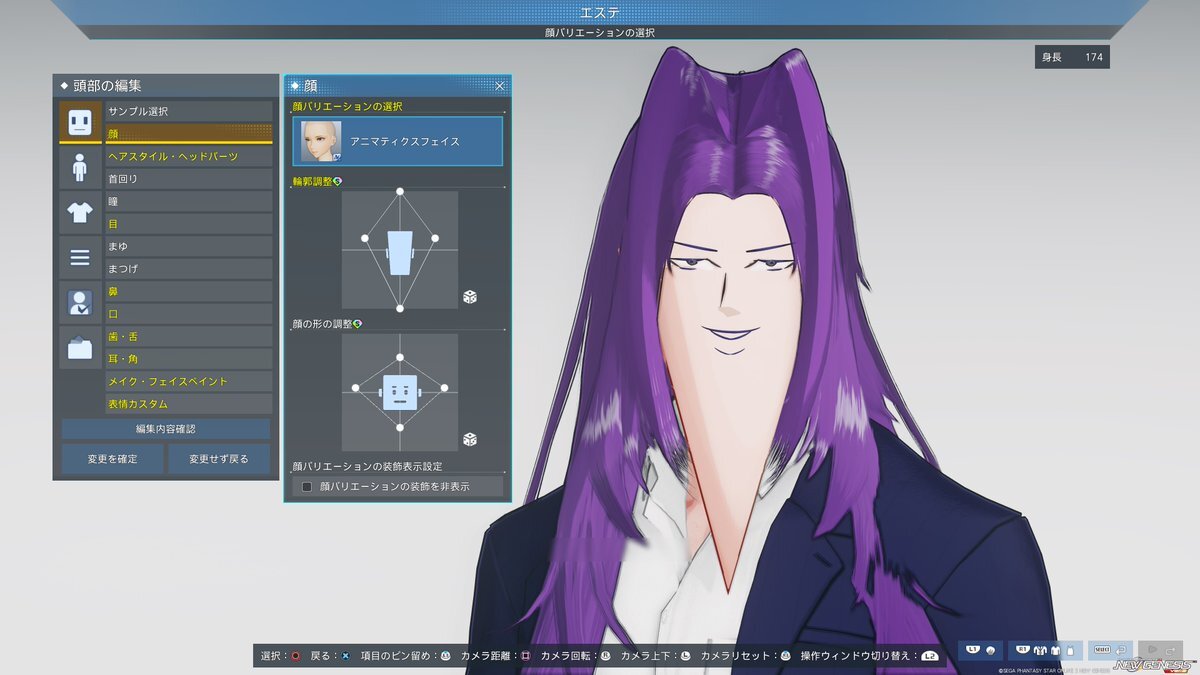Click the face variation thumbnail portrait
The height and width of the screenshot is (675, 1200).
pos(320,142)
